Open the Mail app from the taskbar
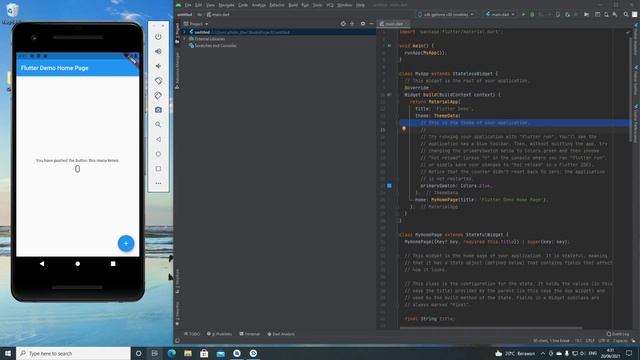This screenshot has width=640, height=360. click(220, 353)
